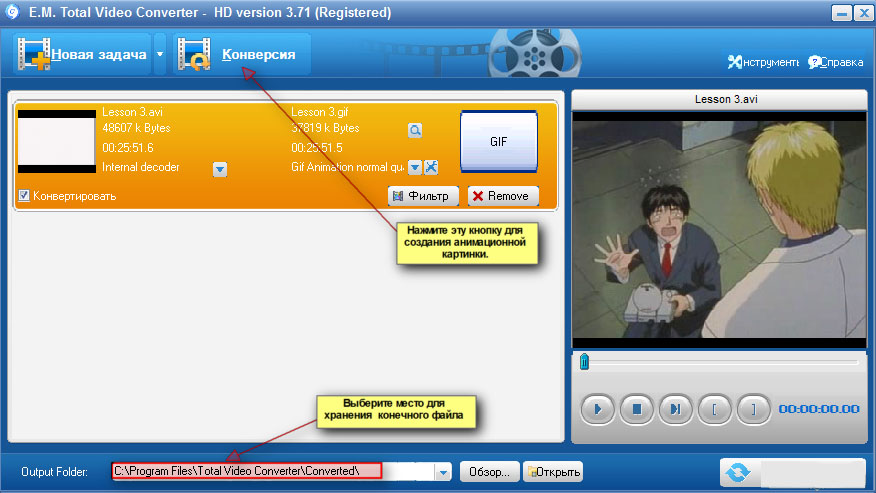Play the preview video
Screen dimensions: 876x493
point(597,409)
